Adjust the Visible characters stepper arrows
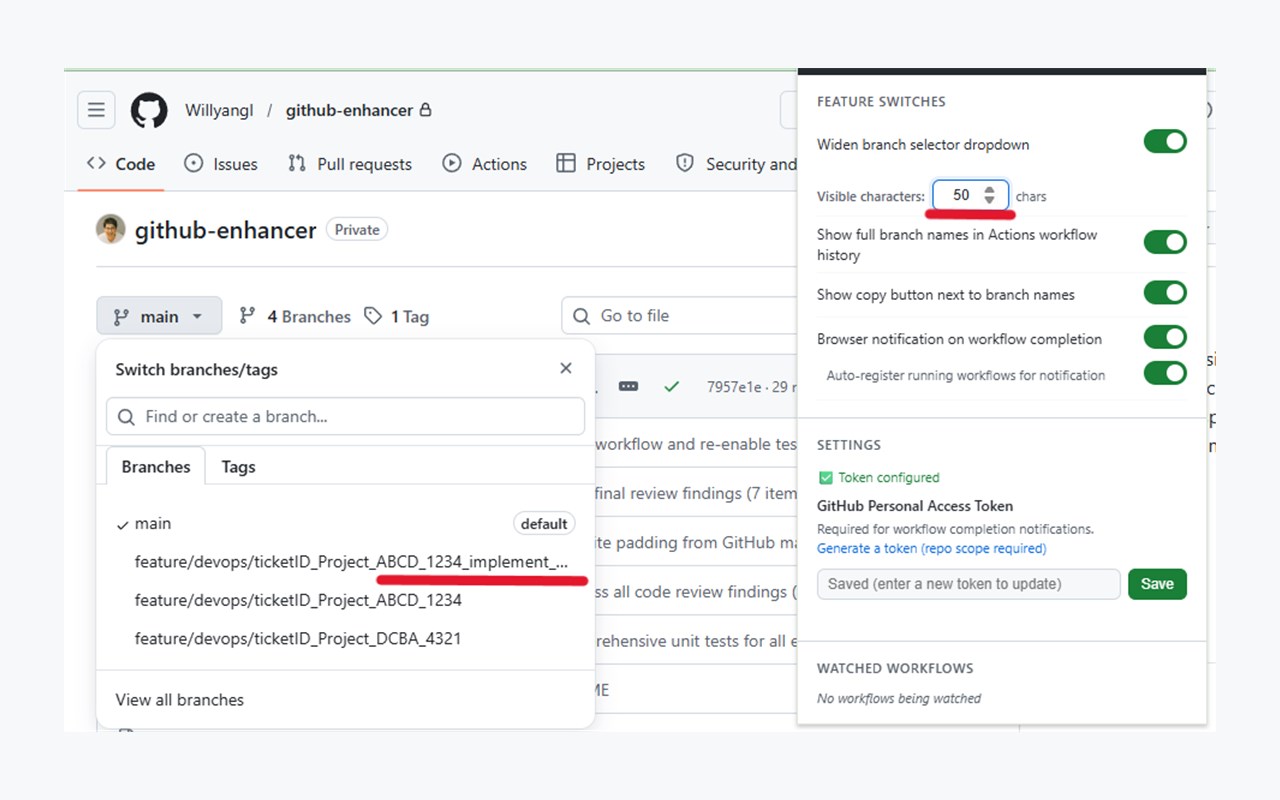 [x=989, y=195]
